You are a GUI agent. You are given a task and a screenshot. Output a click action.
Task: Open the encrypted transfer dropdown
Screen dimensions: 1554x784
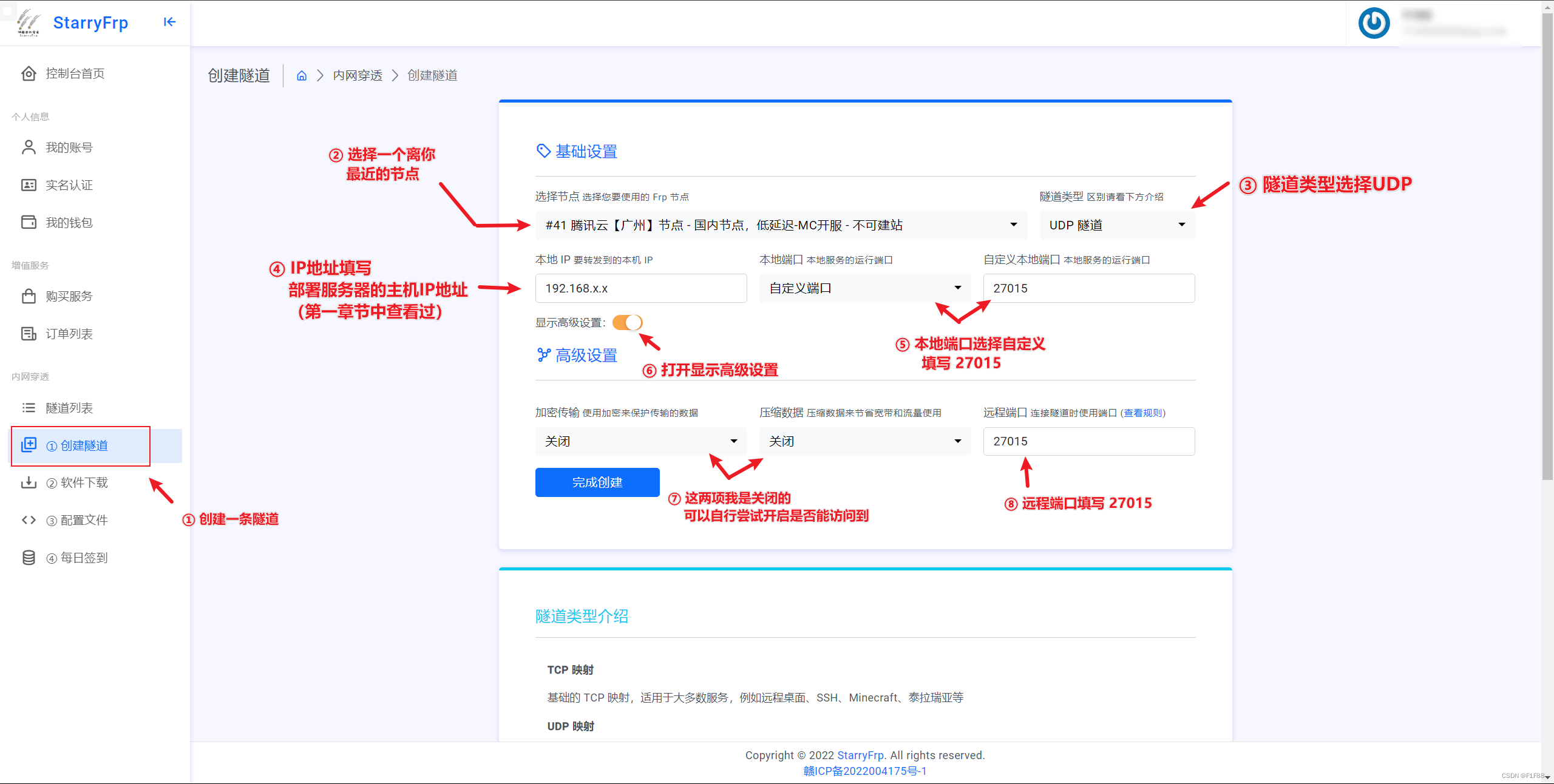coord(641,441)
